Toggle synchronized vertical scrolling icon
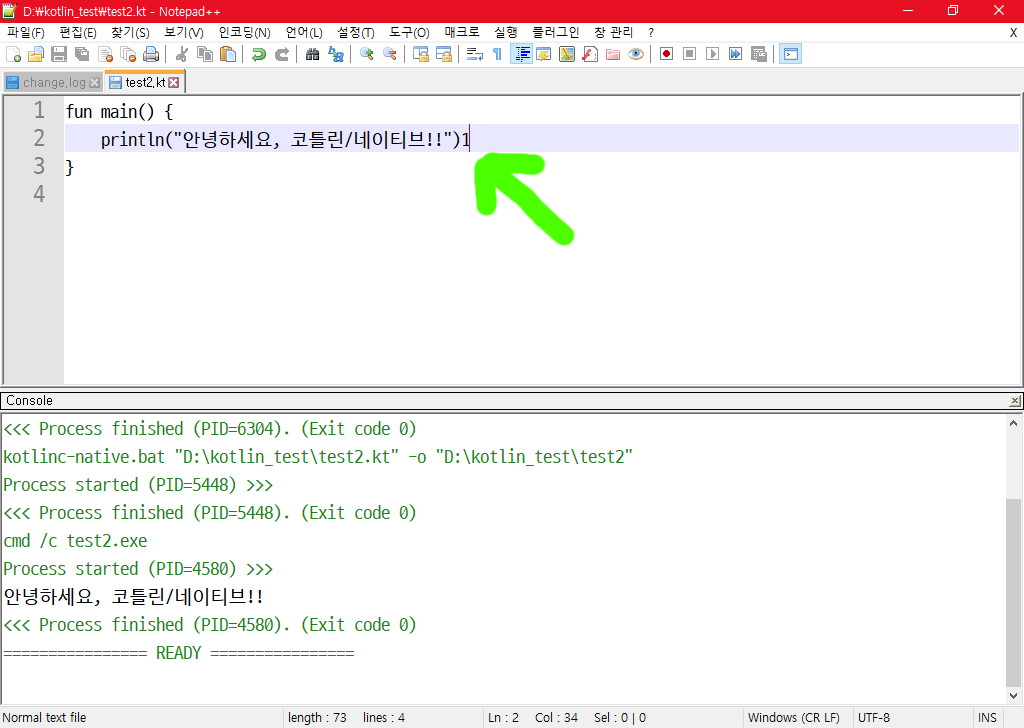 (421, 54)
